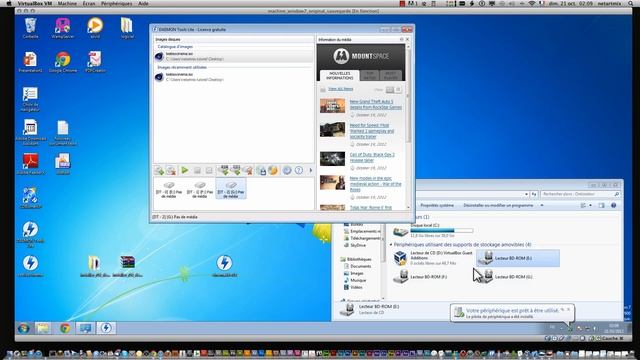Select Lecteur BD-ROM (G:) in Explorer
Image resolution: width=640 pixels, height=360 pixels.
(x=506, y=277)
